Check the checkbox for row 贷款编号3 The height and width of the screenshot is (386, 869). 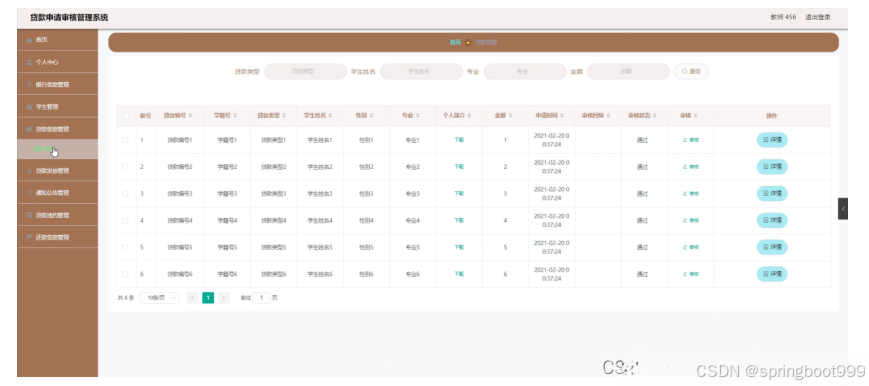coord(126,194)
